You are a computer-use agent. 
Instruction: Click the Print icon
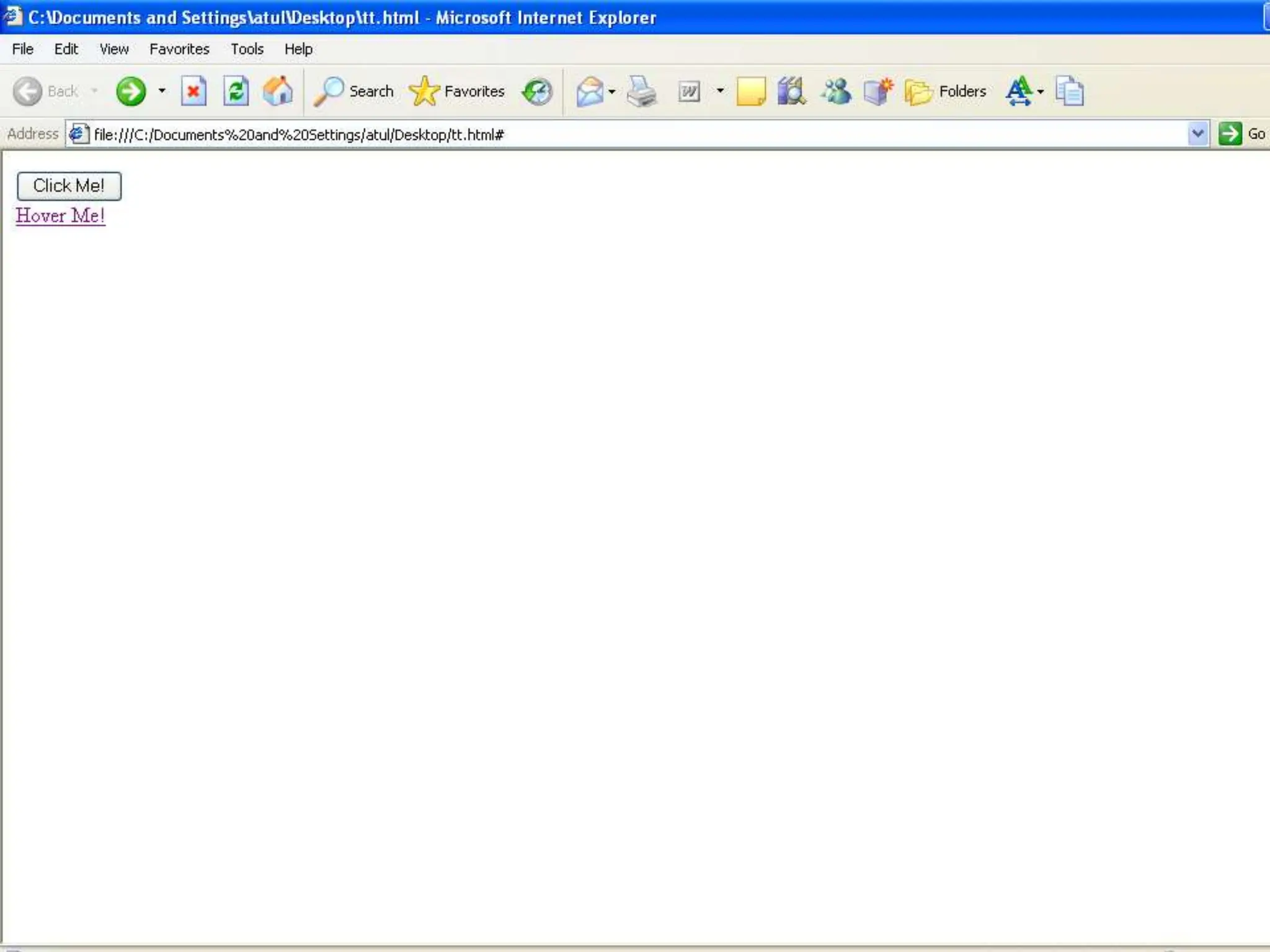641,92
